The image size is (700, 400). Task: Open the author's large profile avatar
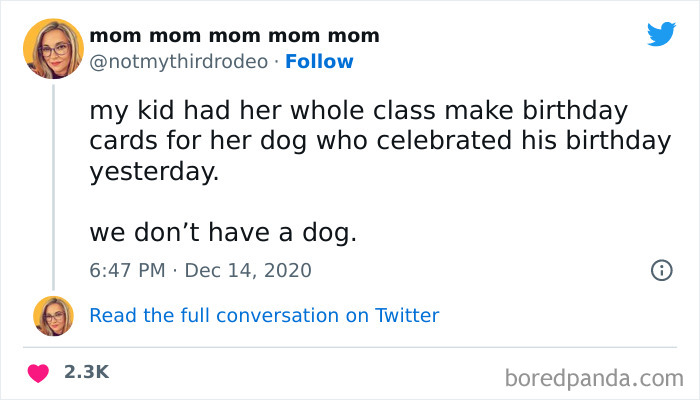[52, 48]
